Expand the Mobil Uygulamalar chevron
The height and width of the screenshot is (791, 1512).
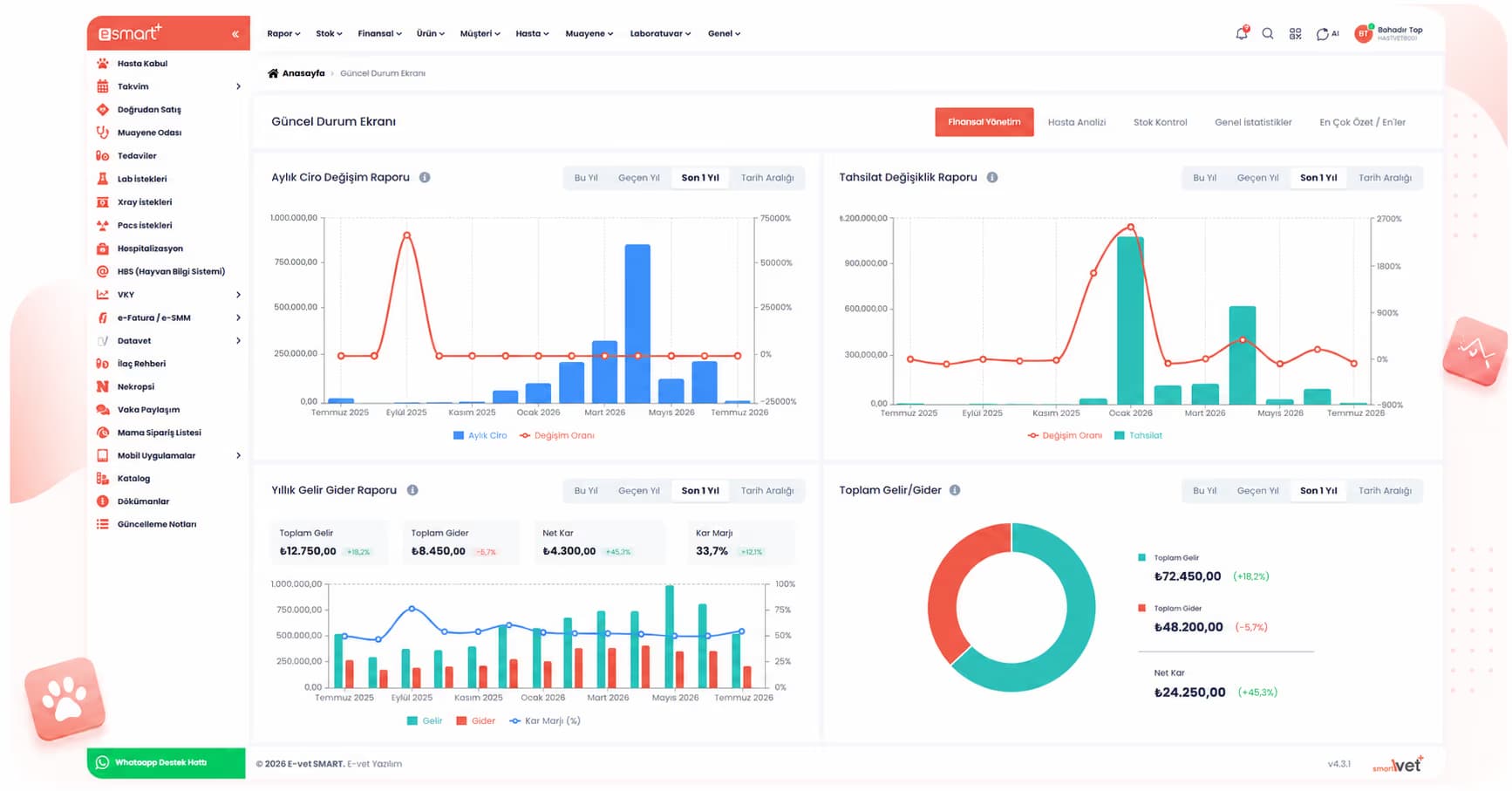click(238, 455)
